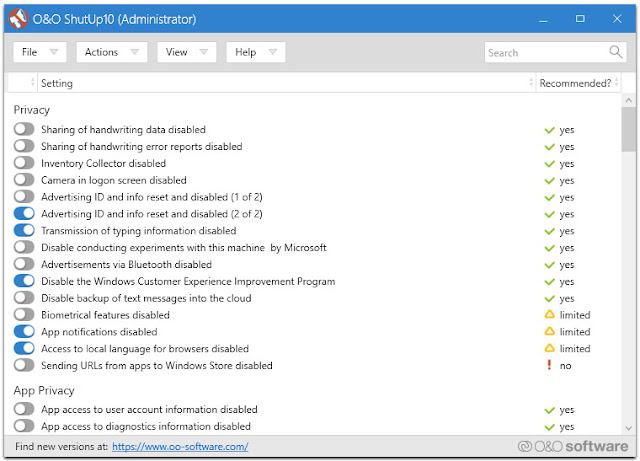
Task: Click dropdown arrow next to View
Action: point(203,52)
